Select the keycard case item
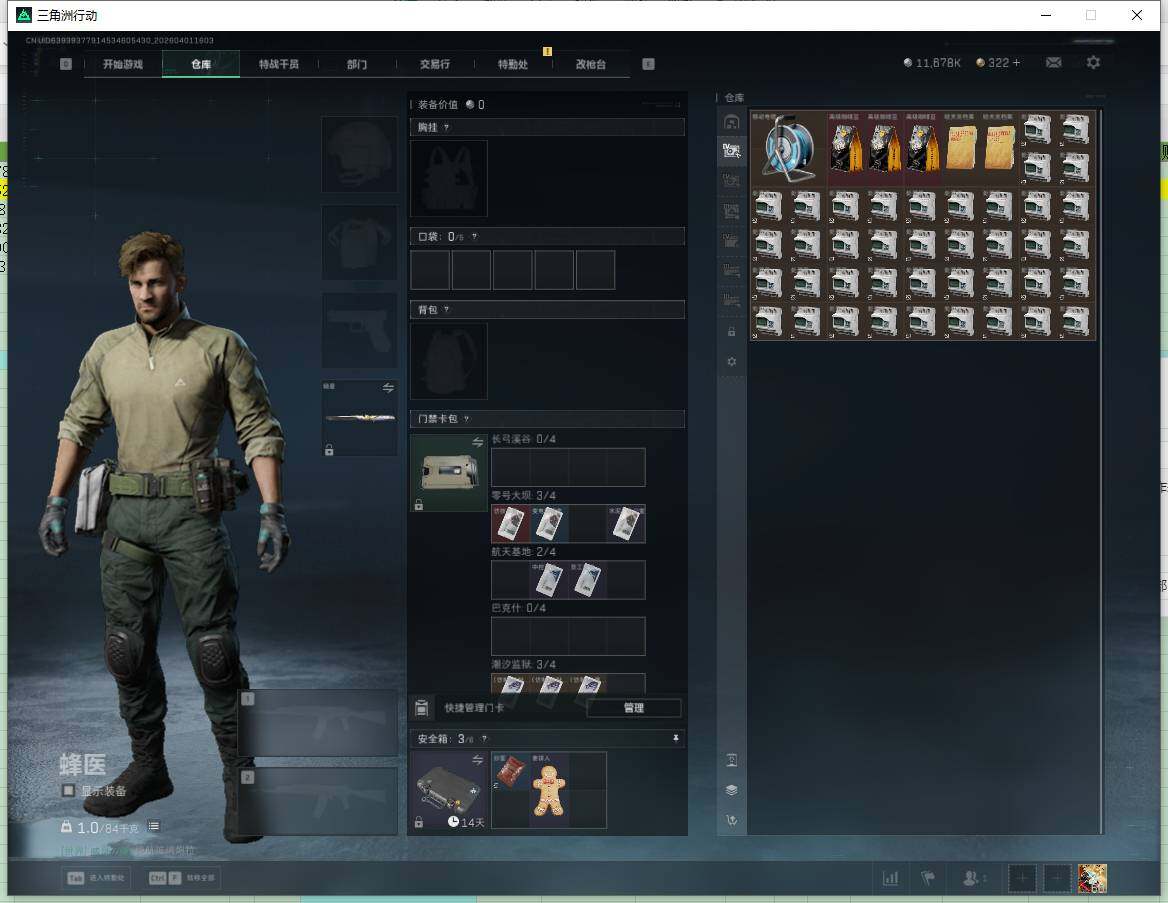The height and width of the screenshot is (903, 1168). click(449, 473)
